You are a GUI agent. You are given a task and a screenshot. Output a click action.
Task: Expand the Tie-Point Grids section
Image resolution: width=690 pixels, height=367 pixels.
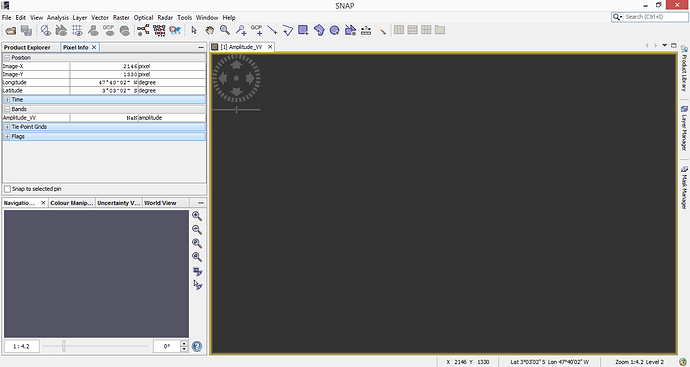(7, 127)
